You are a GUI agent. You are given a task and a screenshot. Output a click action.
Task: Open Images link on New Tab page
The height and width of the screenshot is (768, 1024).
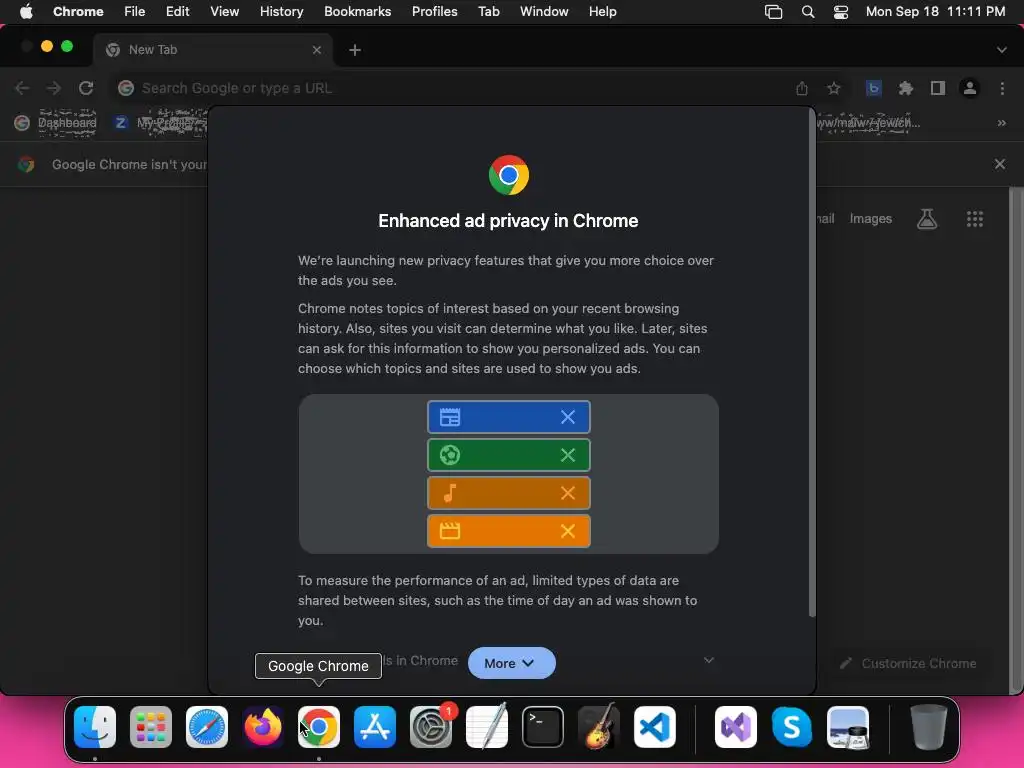(x=871, y=219)
